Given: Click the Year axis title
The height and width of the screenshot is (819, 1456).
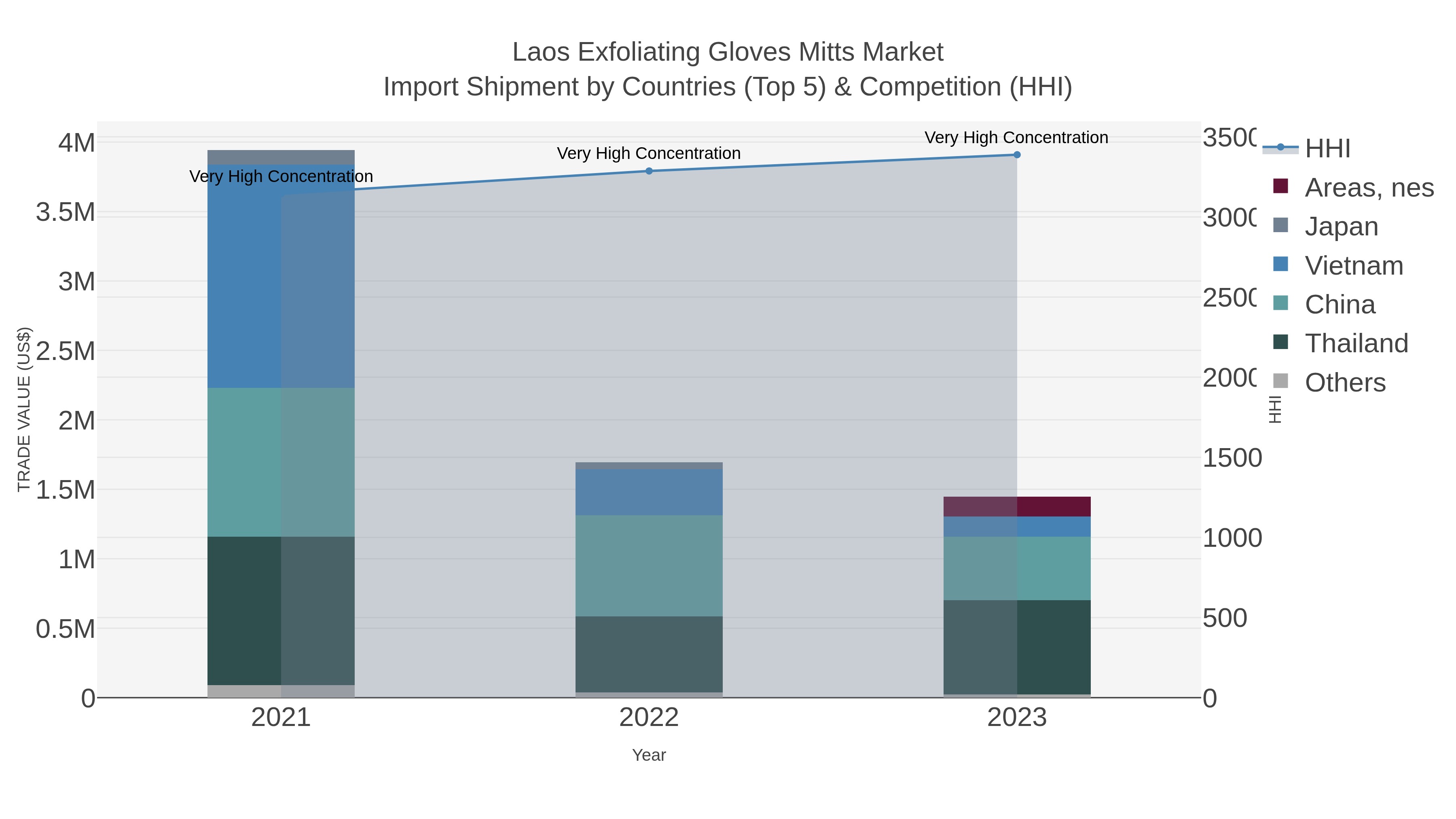Looking at the screenshot, I should (x=649, y=755).
